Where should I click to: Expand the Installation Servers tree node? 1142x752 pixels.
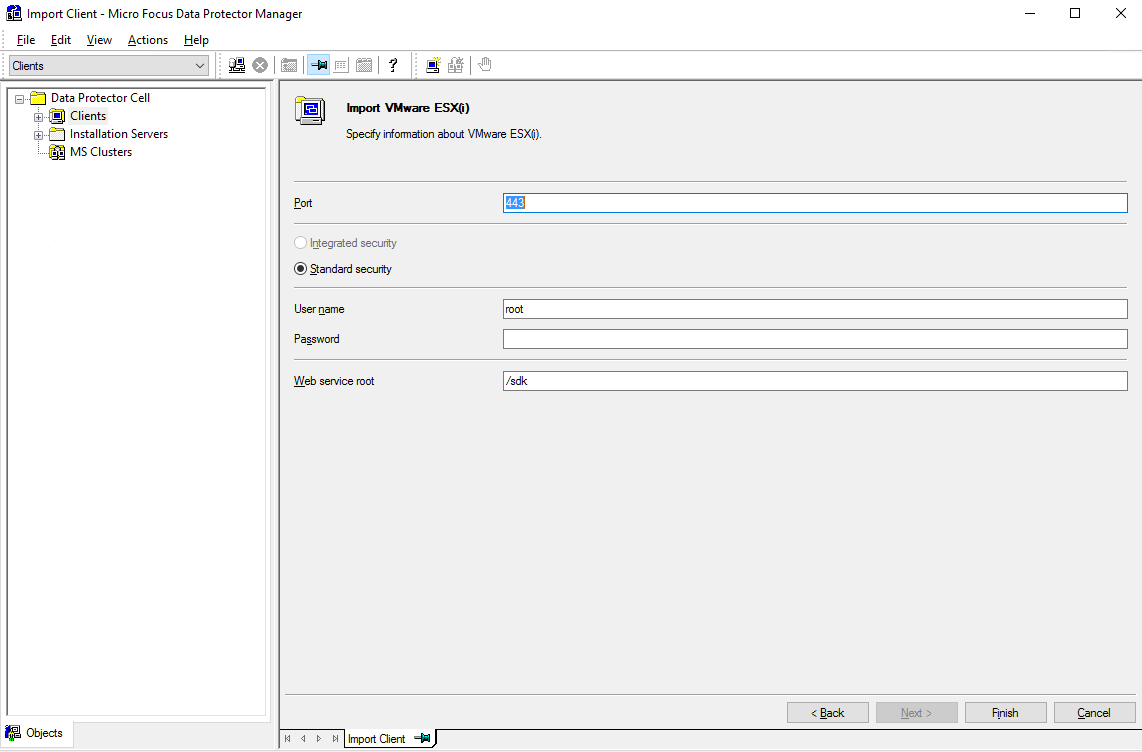point(39,135)
